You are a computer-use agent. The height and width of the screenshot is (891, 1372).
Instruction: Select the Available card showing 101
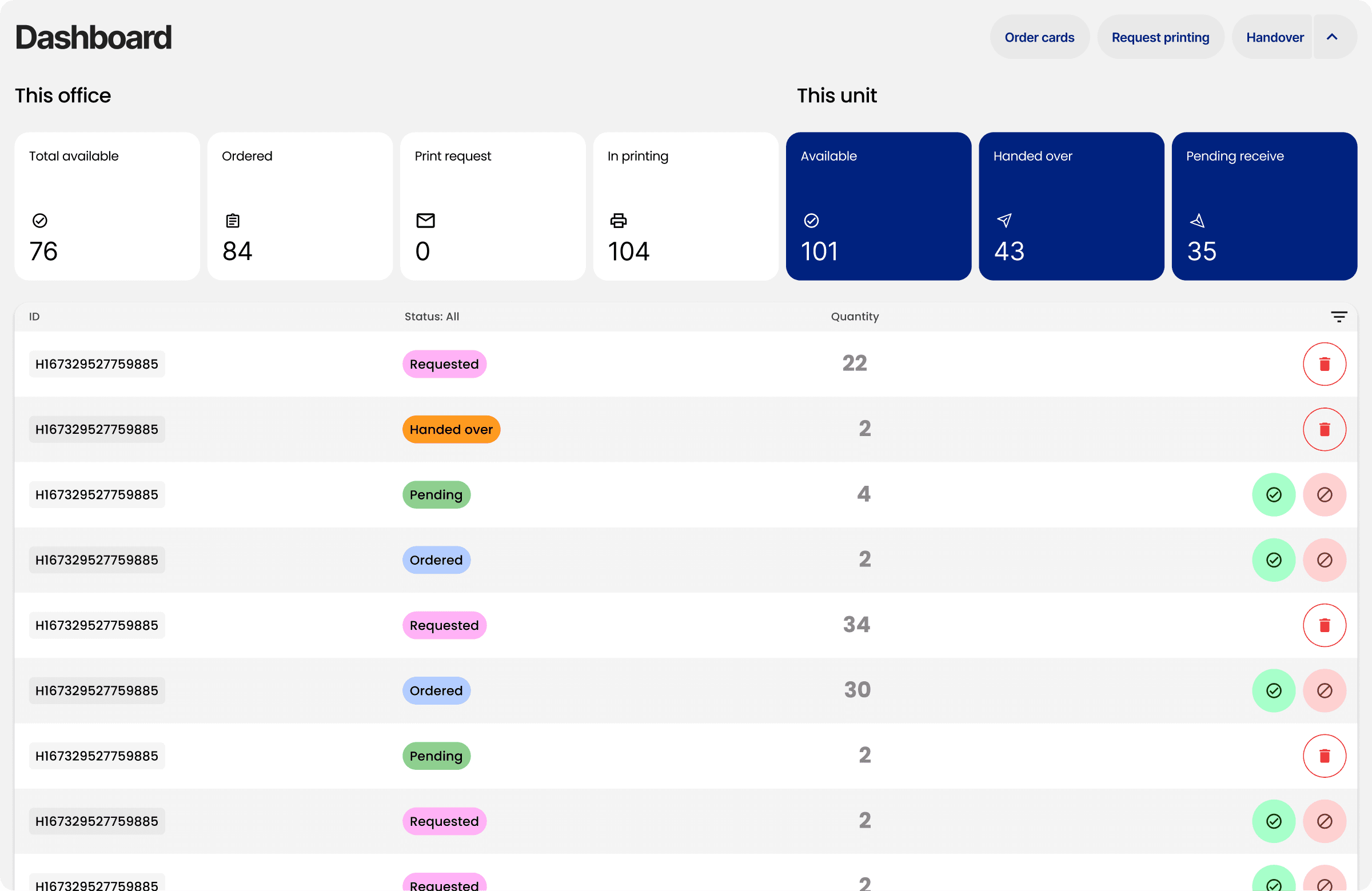[x=878, y=206]
